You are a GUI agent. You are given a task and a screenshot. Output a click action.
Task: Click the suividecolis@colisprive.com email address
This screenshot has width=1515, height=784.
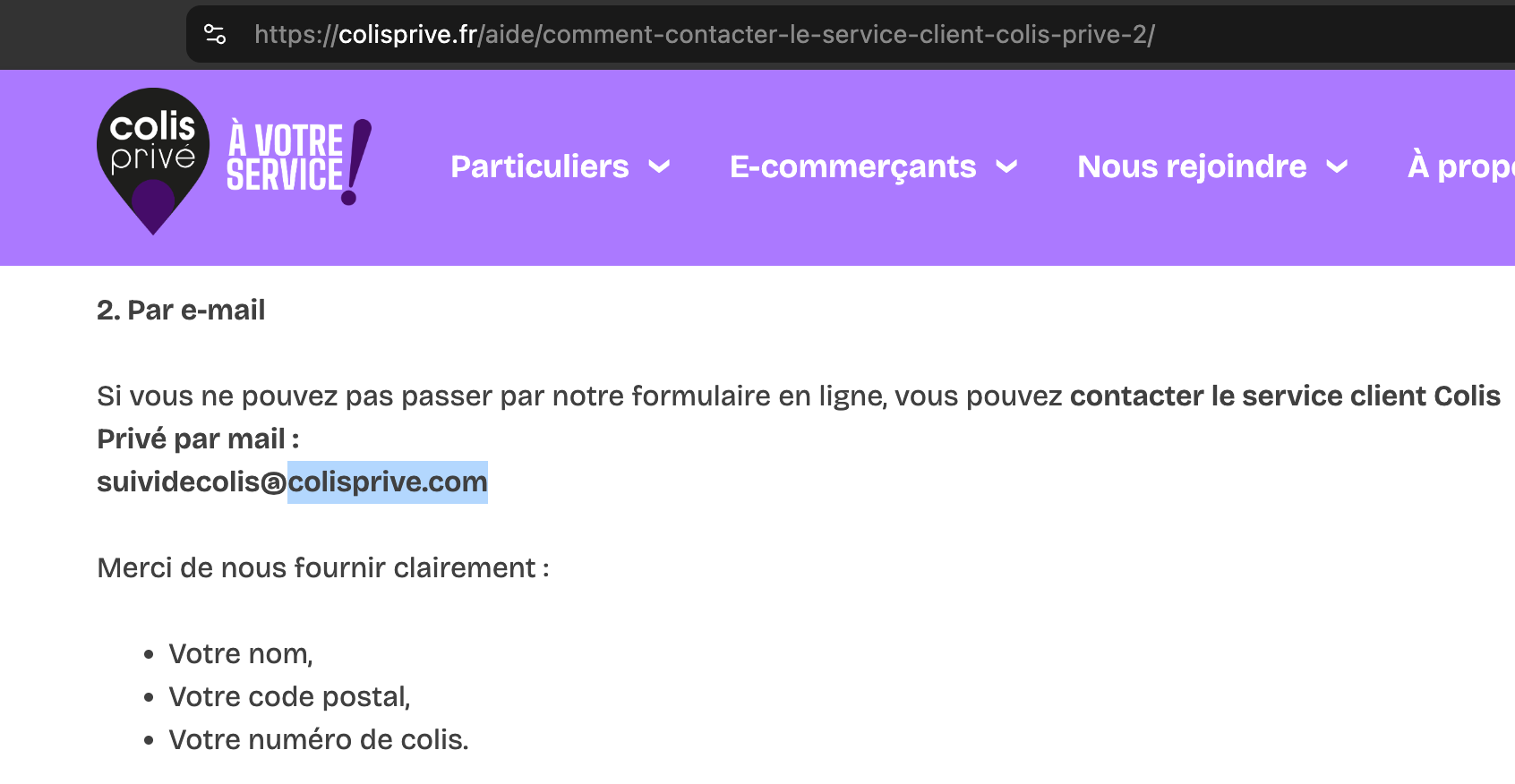[292, 482]
